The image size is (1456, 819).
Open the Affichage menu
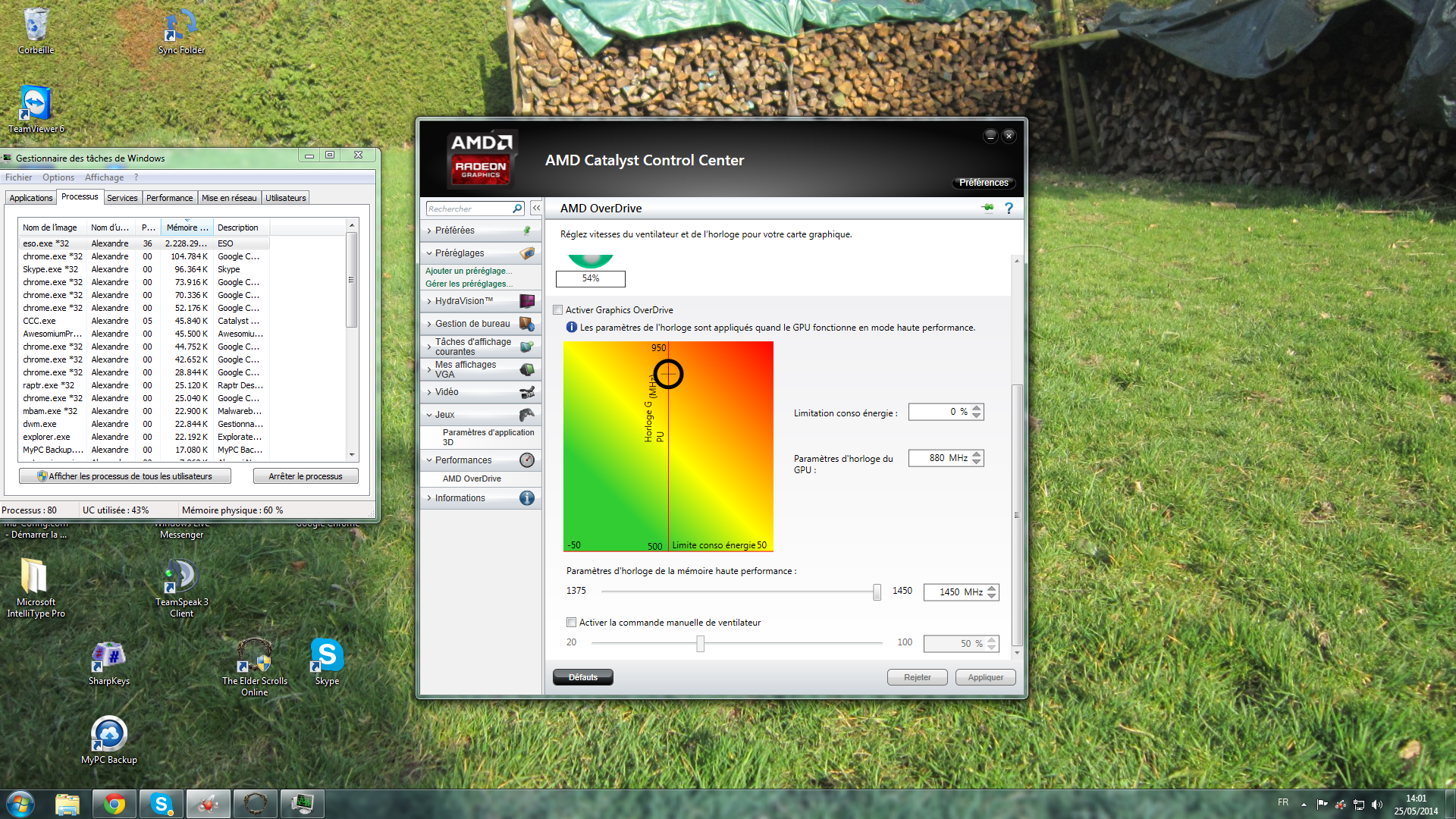104,177
